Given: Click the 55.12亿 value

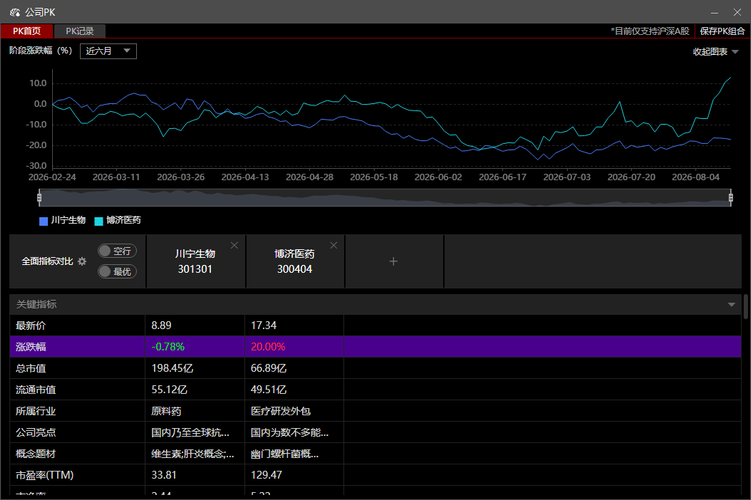Looking at the screenshot, I should click(x=169, y=390).
